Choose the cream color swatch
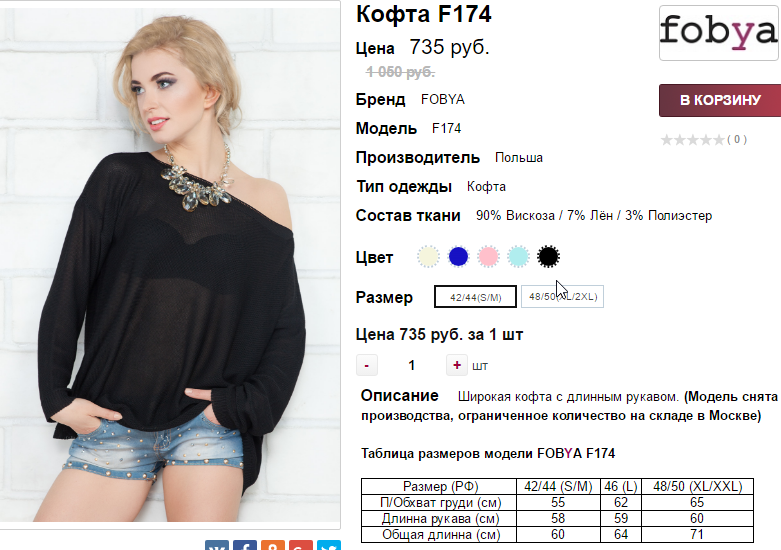The image size is (781, 550). 428,257
